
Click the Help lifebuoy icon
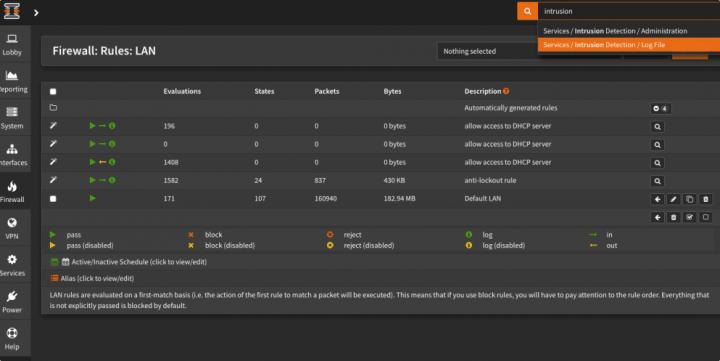click(12, 333)
